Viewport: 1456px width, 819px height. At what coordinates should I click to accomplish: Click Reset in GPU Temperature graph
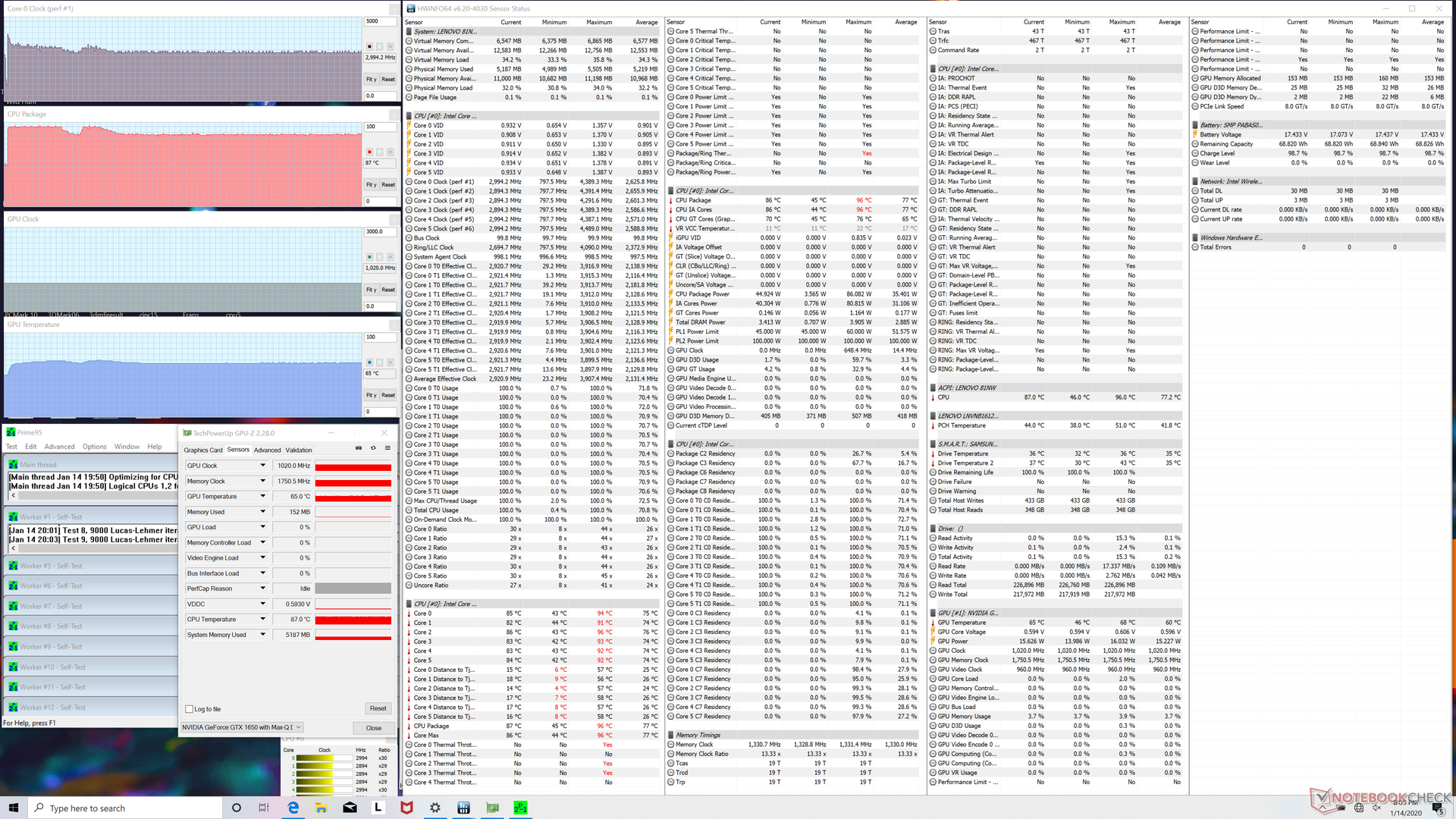[388, 395]
